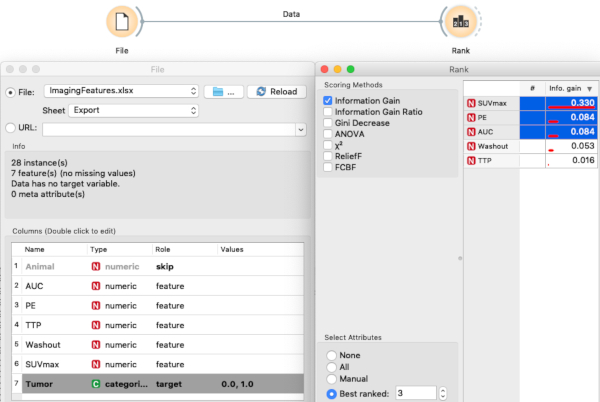Uncheck the Information Gain checkbox

click(x=328, y=101)
